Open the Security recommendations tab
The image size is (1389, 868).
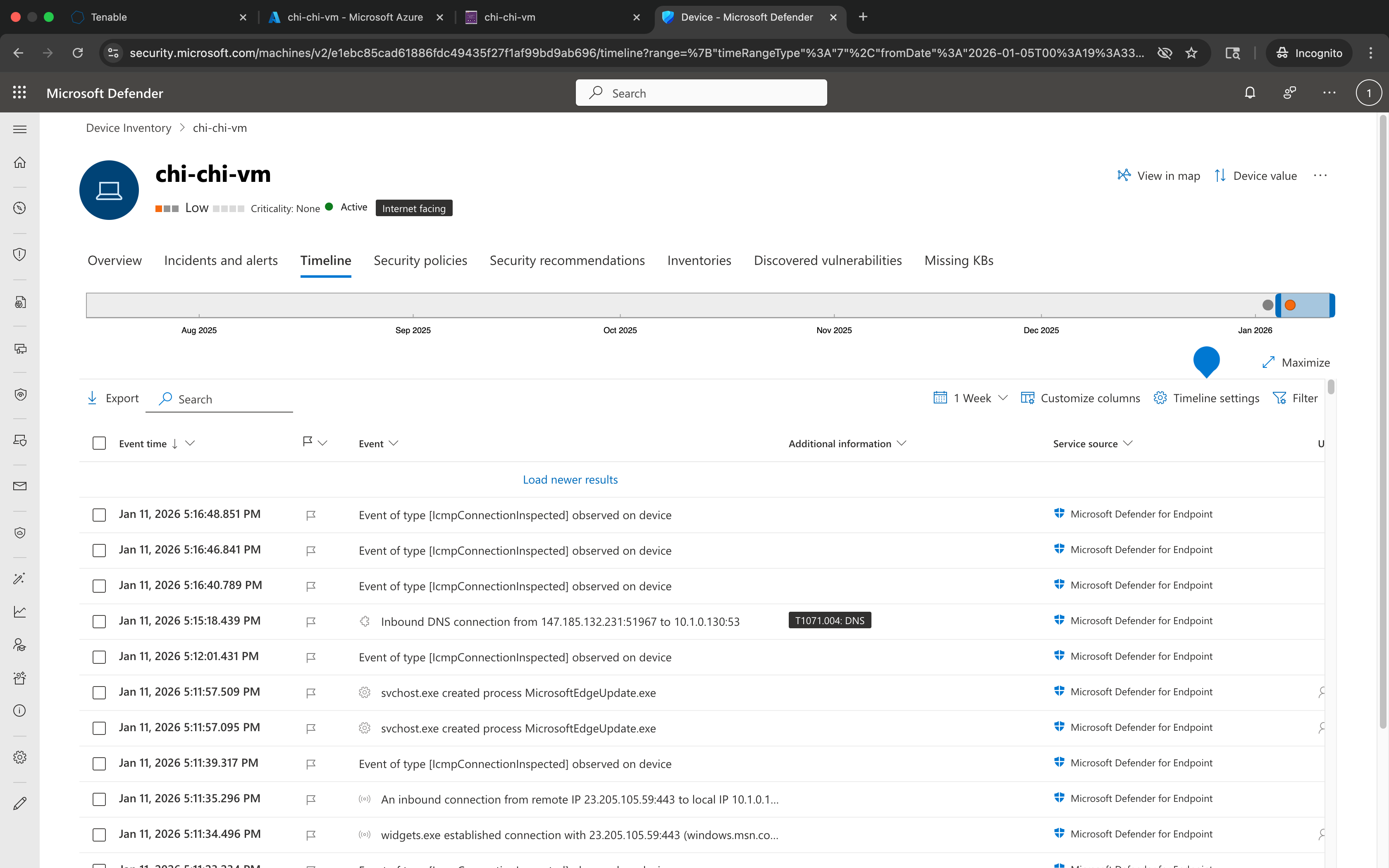pos(567,261)
